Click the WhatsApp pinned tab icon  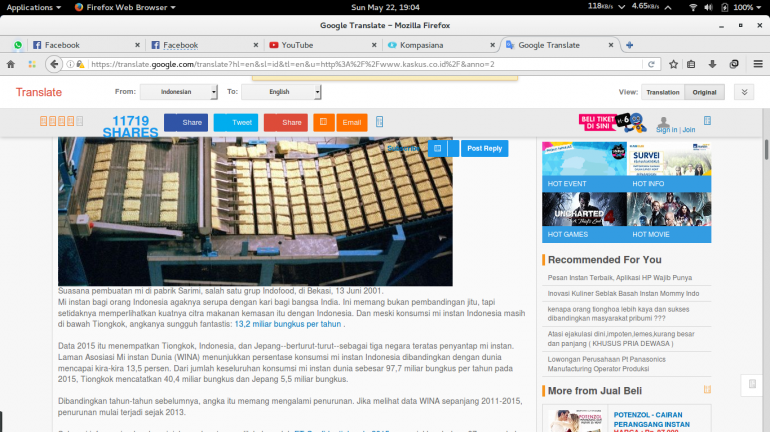click(x=18, y=45)
